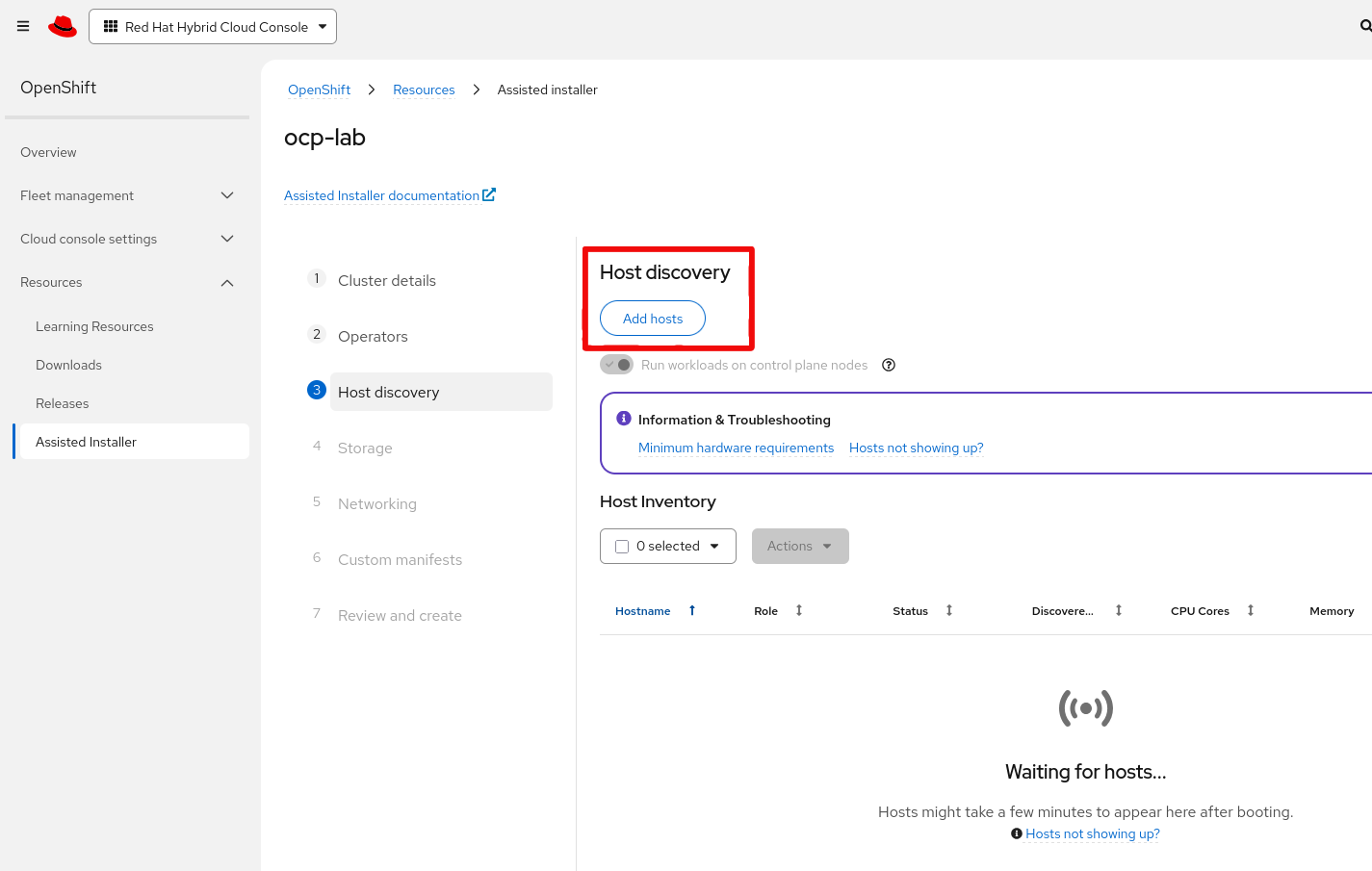Click sort arrows for Discovered column
Screen dimensions: 1372x871
click(x=1119, y=610)
